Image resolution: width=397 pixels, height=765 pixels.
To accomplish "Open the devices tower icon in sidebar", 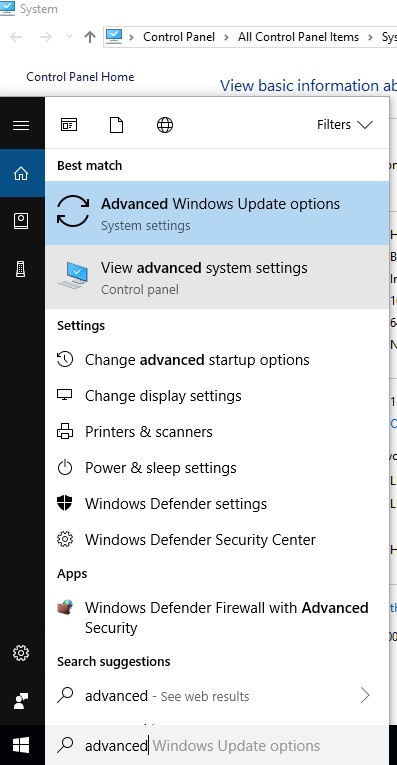I will [x=21, y=269].
